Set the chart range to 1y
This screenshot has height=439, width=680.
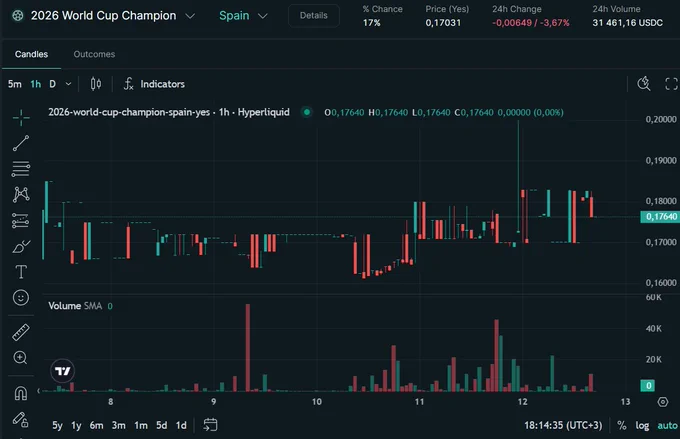[76, 426]
